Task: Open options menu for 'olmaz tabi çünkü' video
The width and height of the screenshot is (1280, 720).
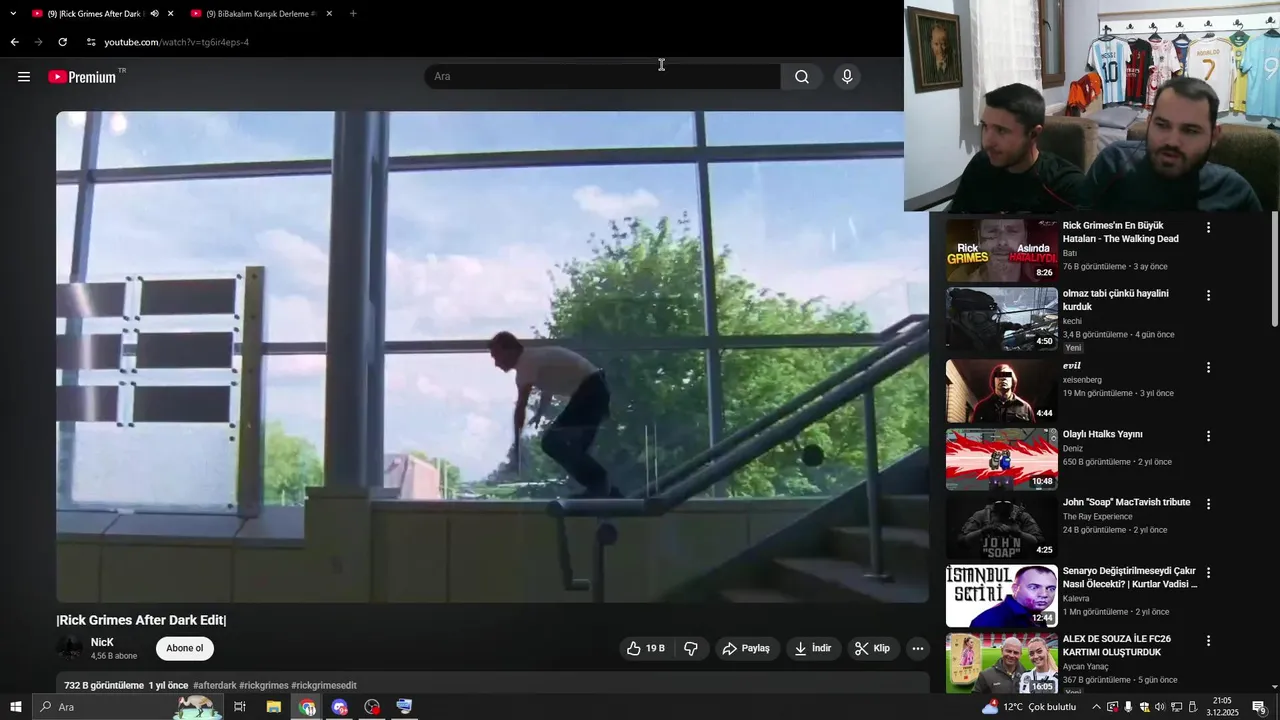Action: click(x=1208, y=296)
